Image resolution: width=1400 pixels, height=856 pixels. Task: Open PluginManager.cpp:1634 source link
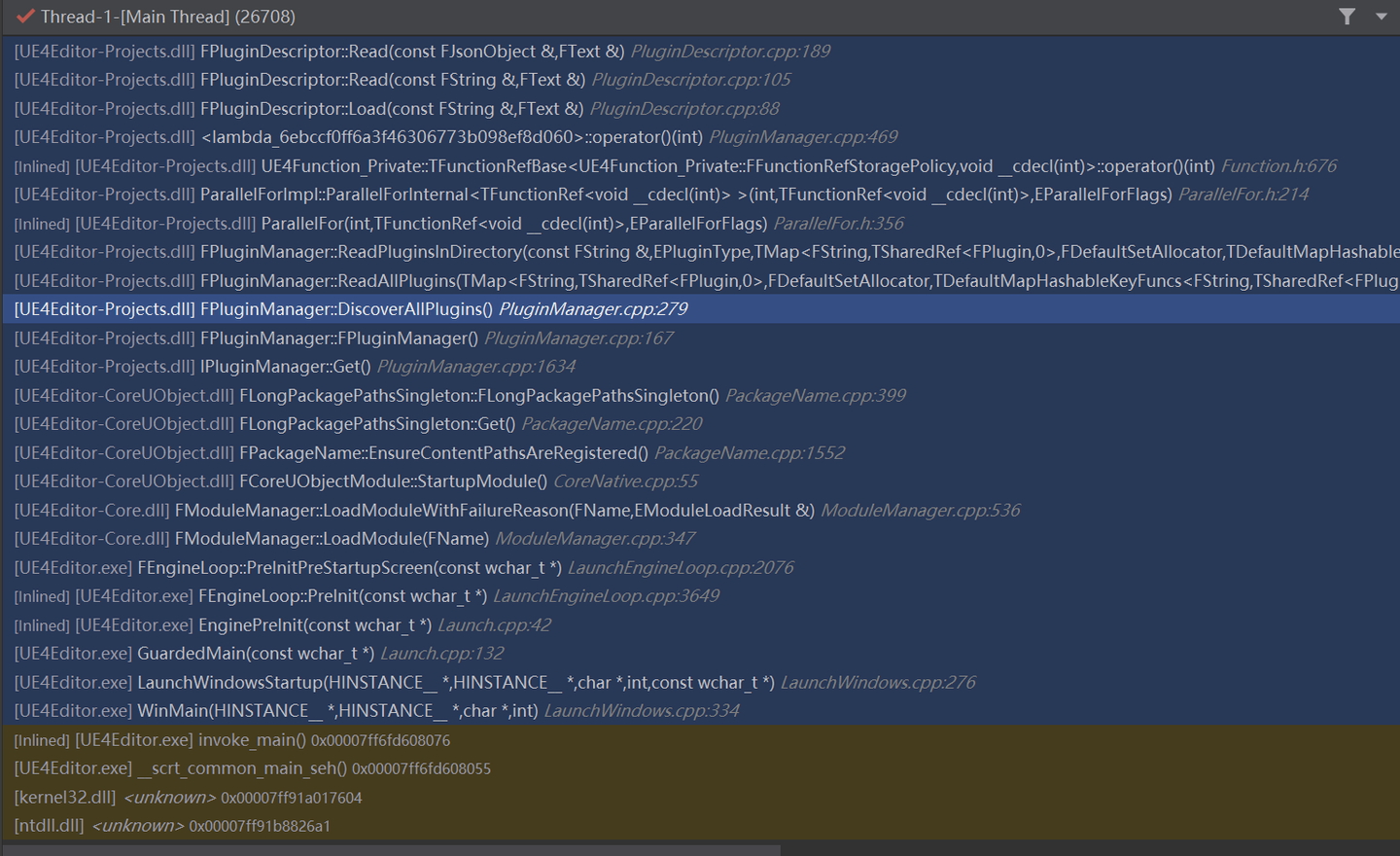(475, 366)
